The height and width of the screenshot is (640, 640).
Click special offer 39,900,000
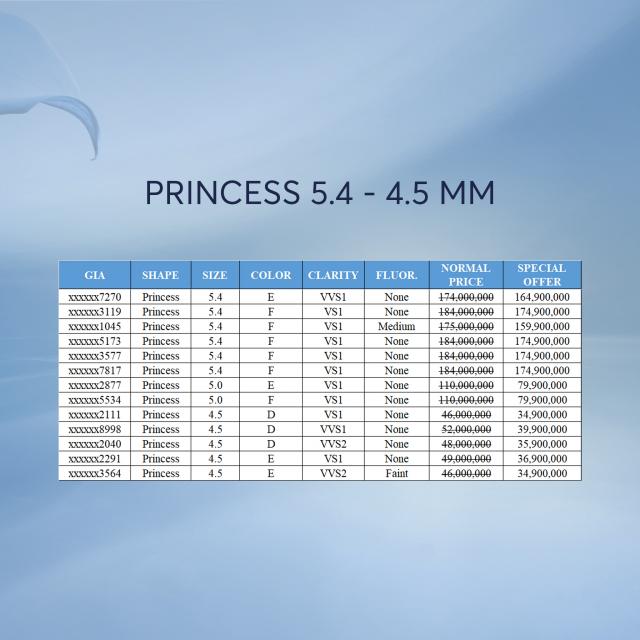click(x=542, y=429)
